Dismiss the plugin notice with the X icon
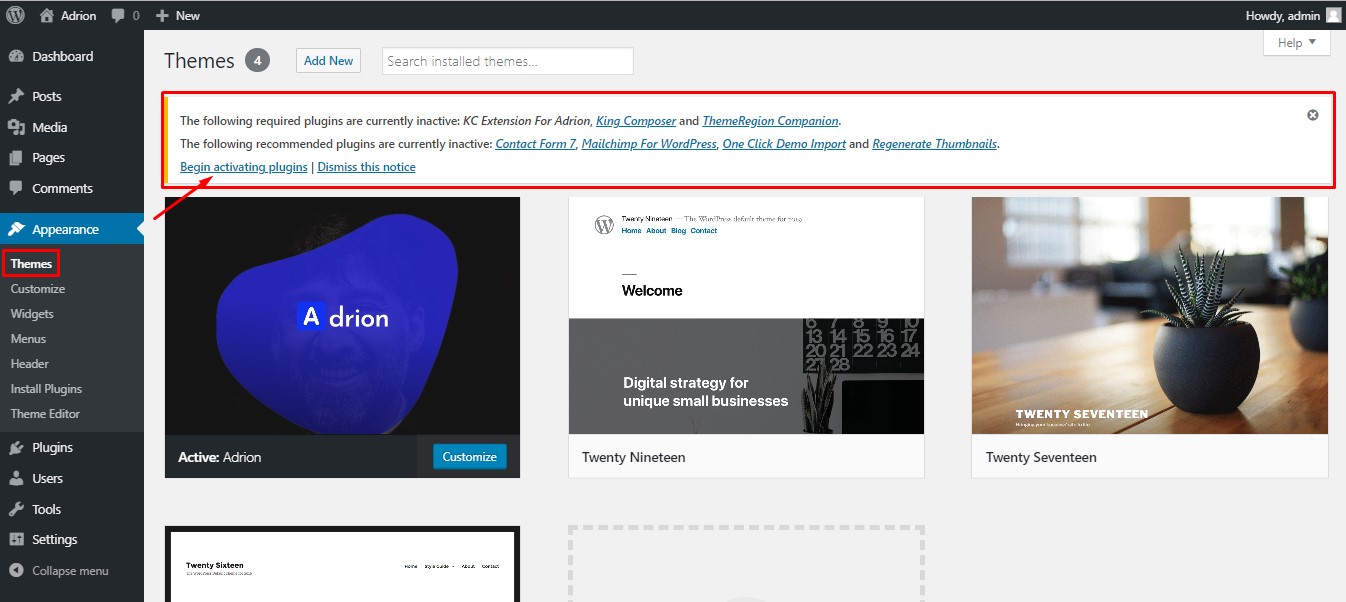 point(1313,115)
